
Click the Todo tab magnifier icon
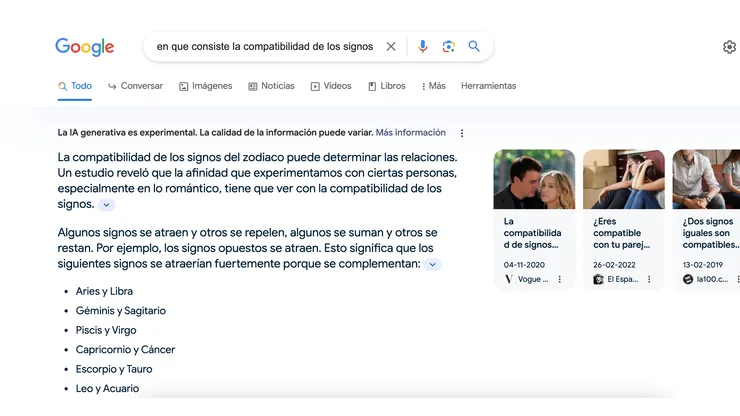tap(62, 86)
